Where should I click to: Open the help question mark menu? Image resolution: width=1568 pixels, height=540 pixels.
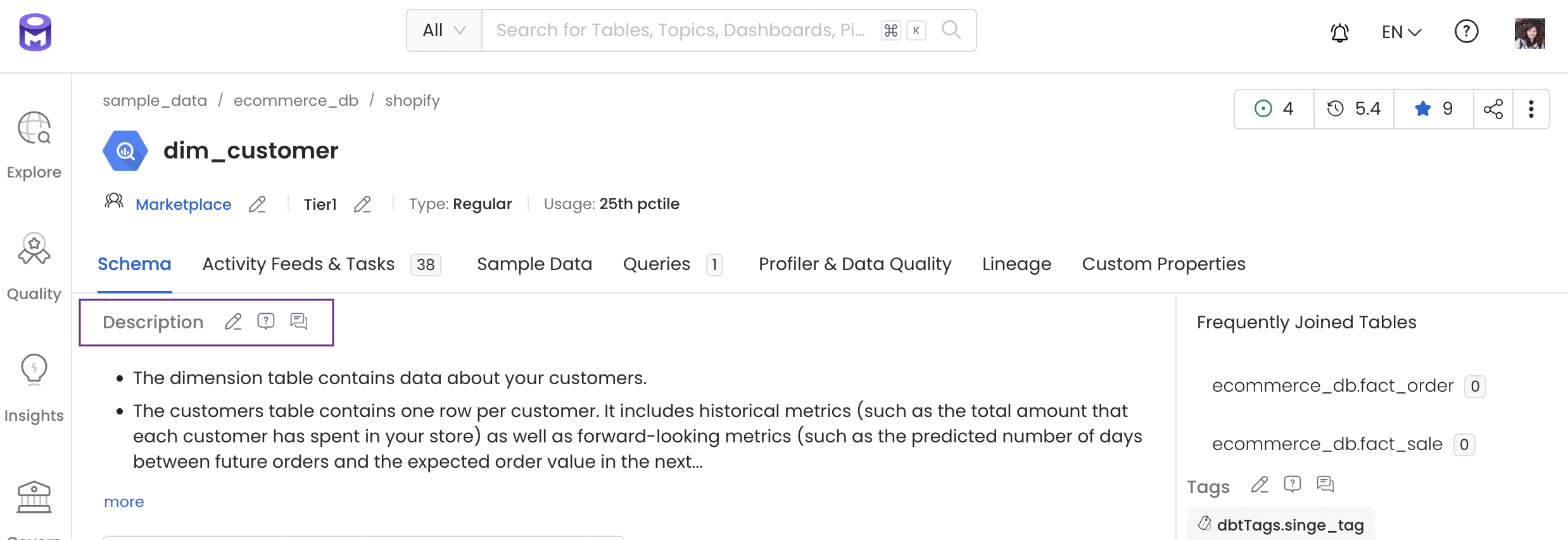point(1467,31)
